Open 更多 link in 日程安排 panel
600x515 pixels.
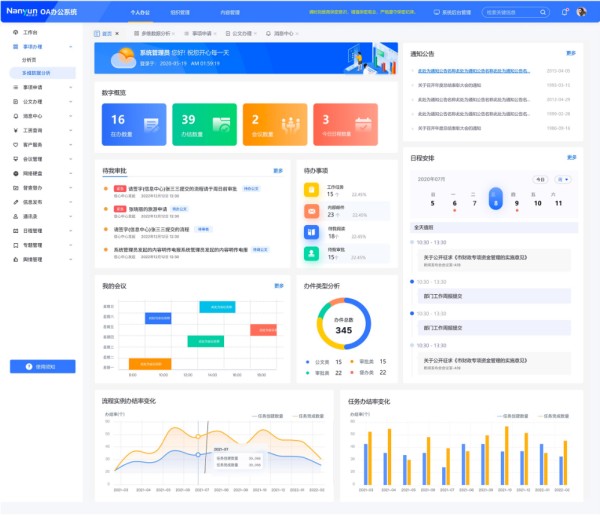point(571,157)
